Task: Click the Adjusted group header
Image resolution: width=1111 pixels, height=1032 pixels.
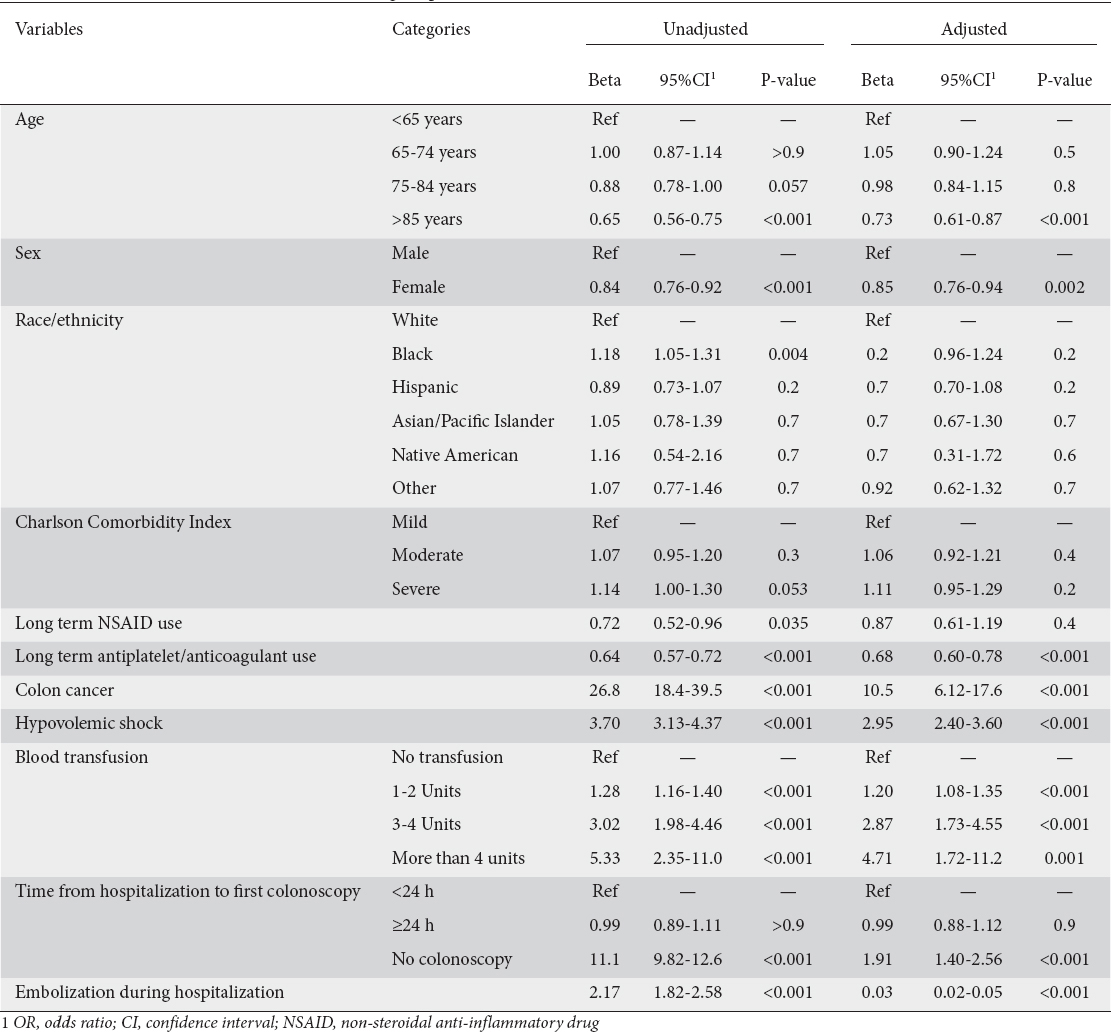Action: pyautogui.click(x=974, y=29)
